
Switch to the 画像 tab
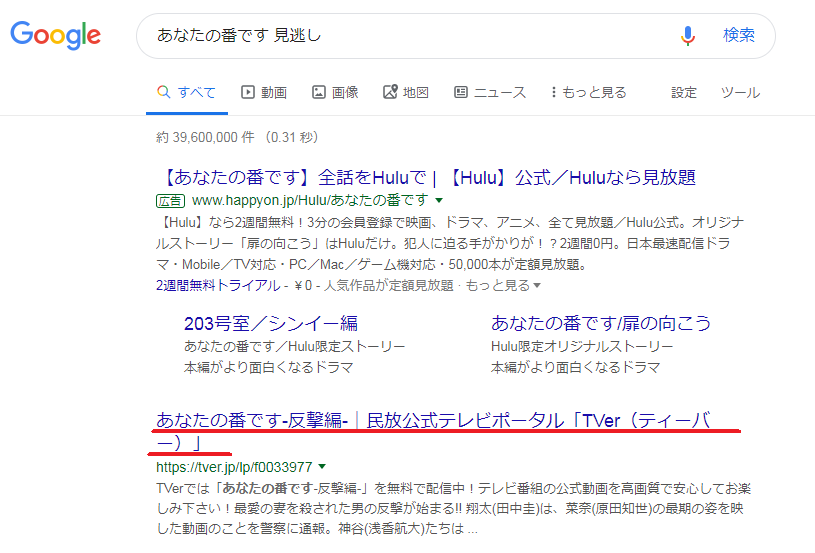click(335, 93)
